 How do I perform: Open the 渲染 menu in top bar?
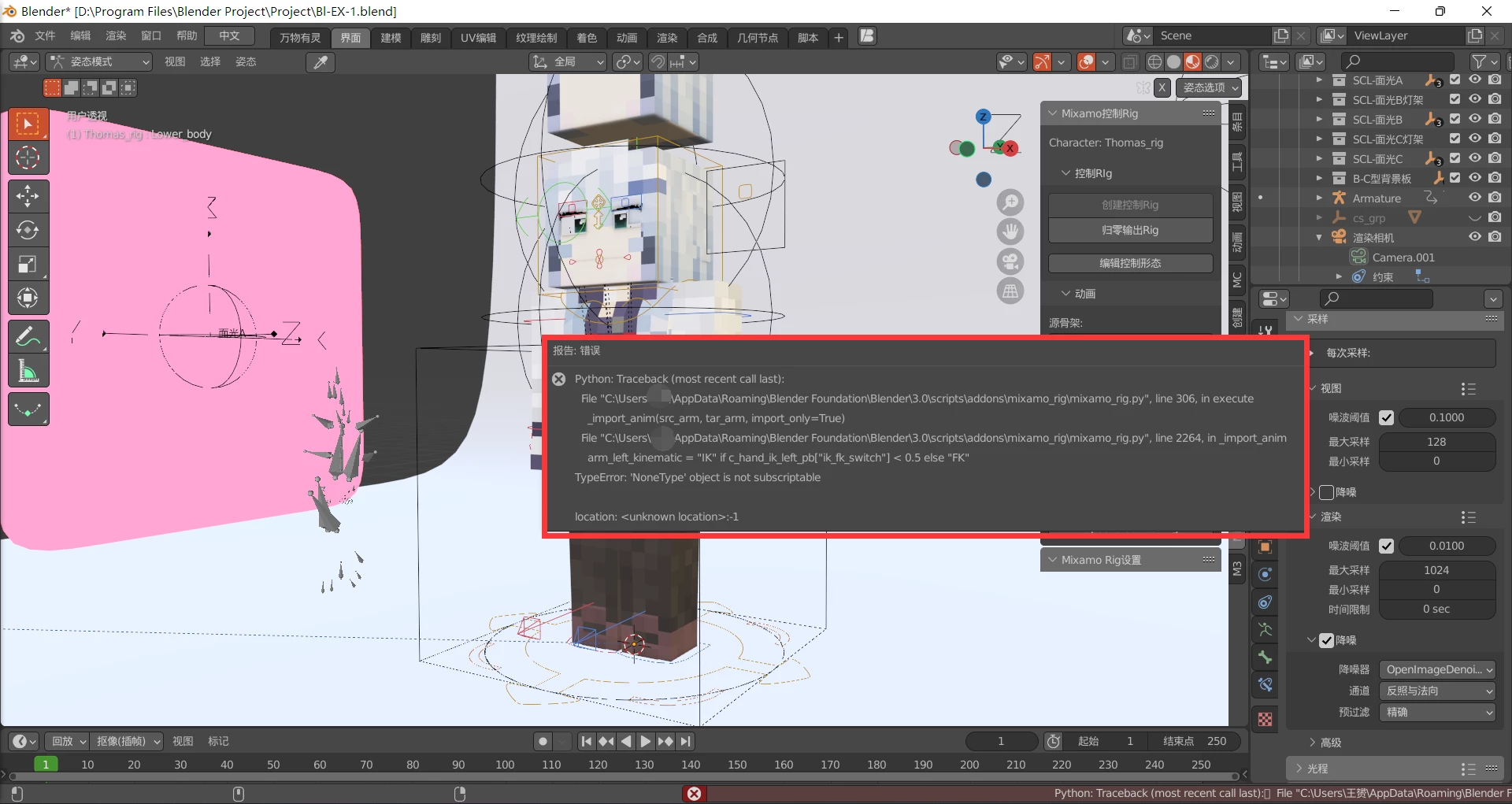116,36
